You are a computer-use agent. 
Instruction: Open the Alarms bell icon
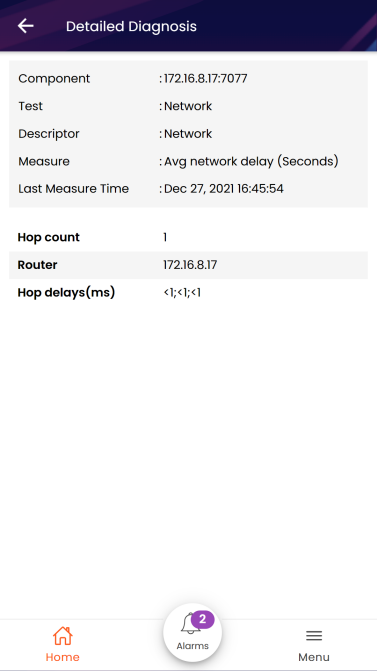pos(190,625)
